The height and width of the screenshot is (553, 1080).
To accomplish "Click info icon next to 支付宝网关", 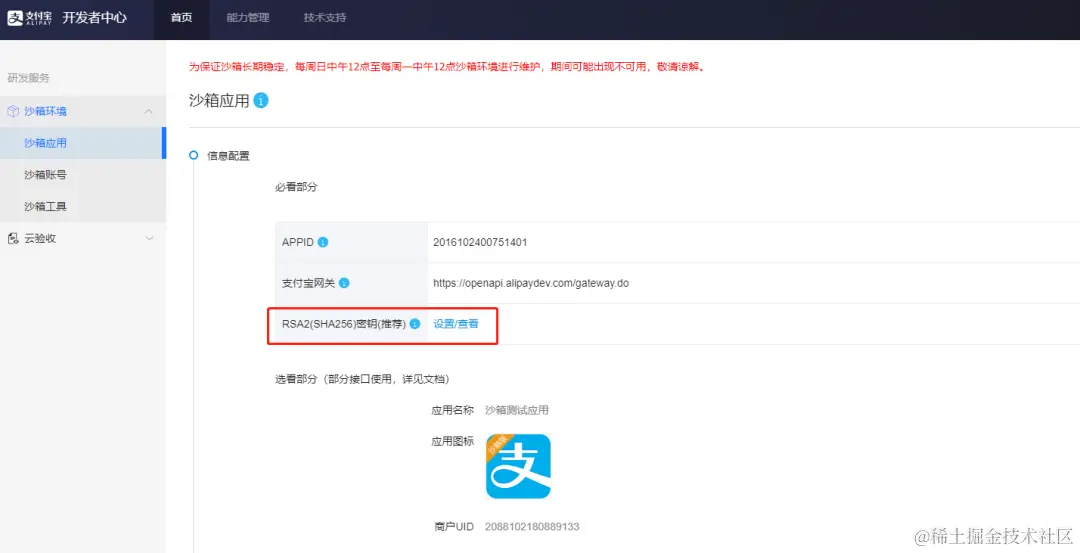I will point(344,283).
